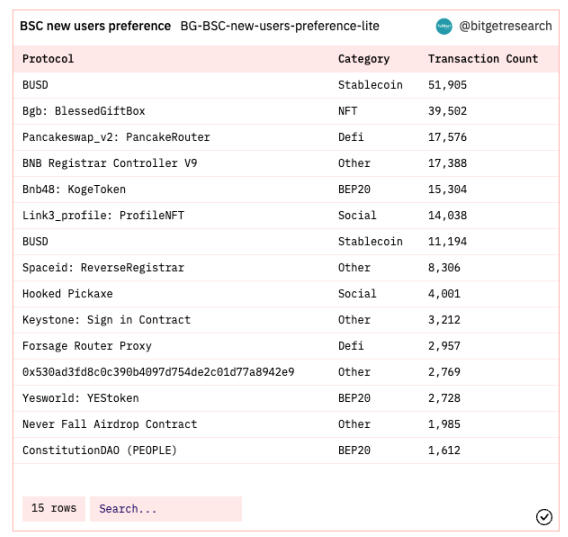
Task: Click BEP20 category in Yesworld row
Action: pos(354,398)
